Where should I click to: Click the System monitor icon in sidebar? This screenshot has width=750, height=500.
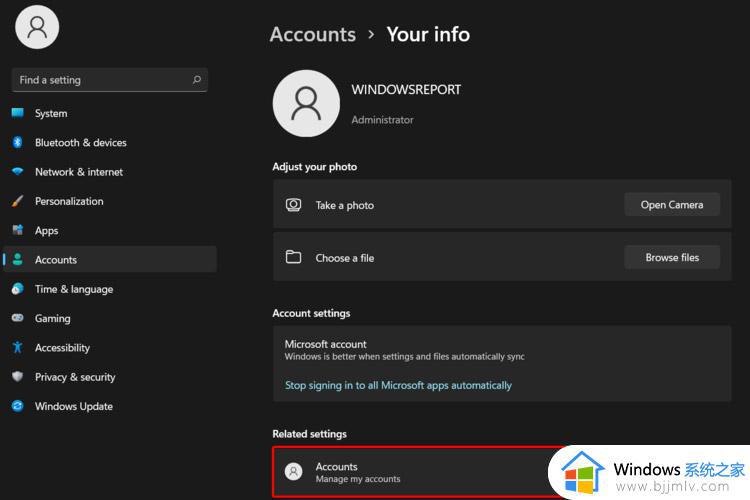(18, 113)
